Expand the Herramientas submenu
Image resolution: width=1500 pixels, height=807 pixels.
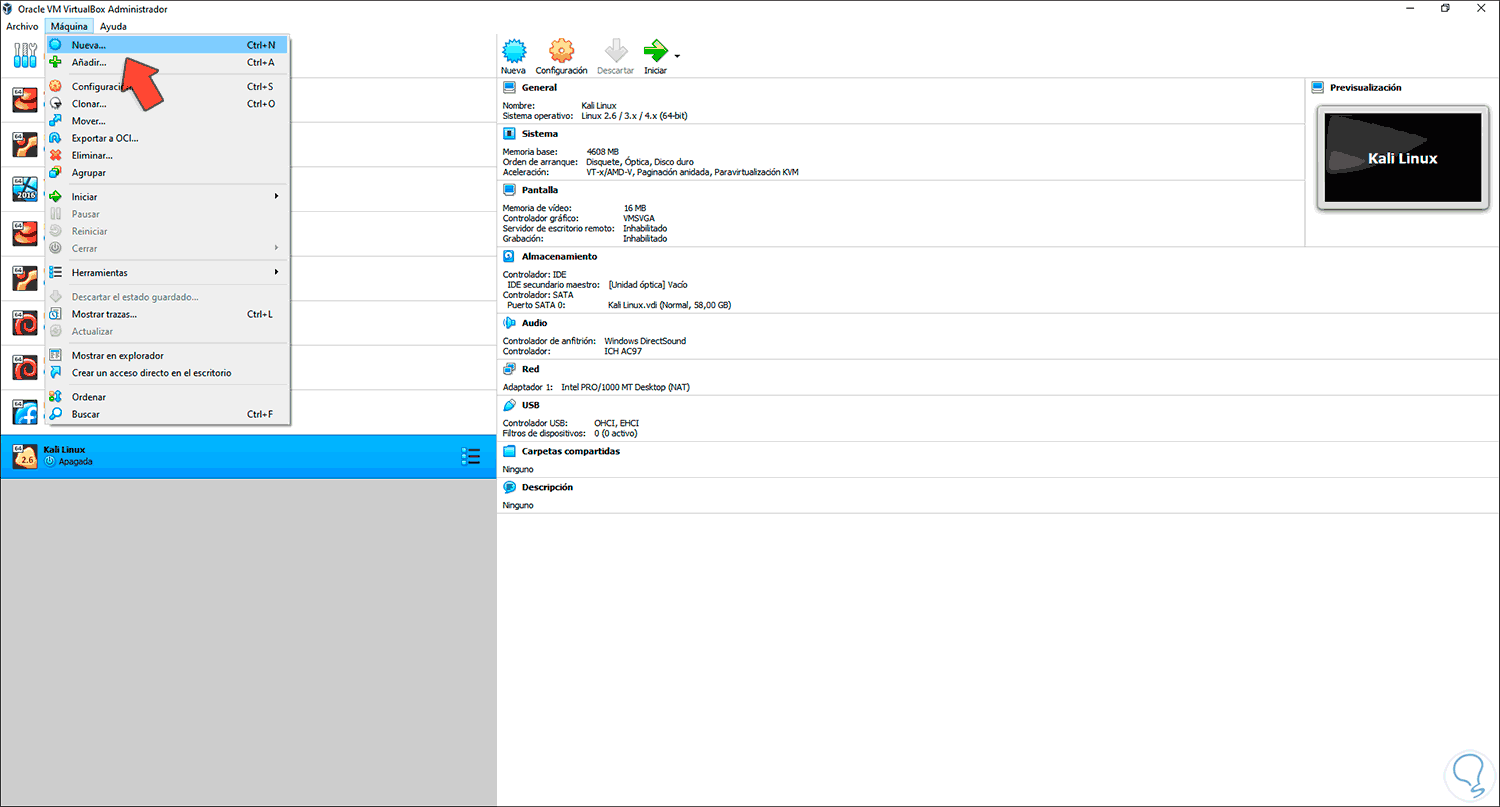pyautogui.click(x=167, y=272)
